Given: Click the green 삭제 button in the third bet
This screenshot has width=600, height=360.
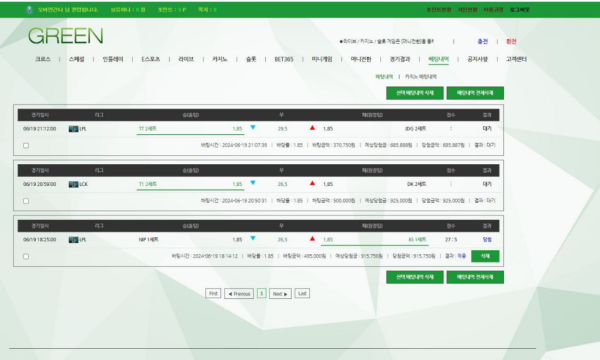Looking at the screenshot, I should pyautogui.click(x=485, y=256).
